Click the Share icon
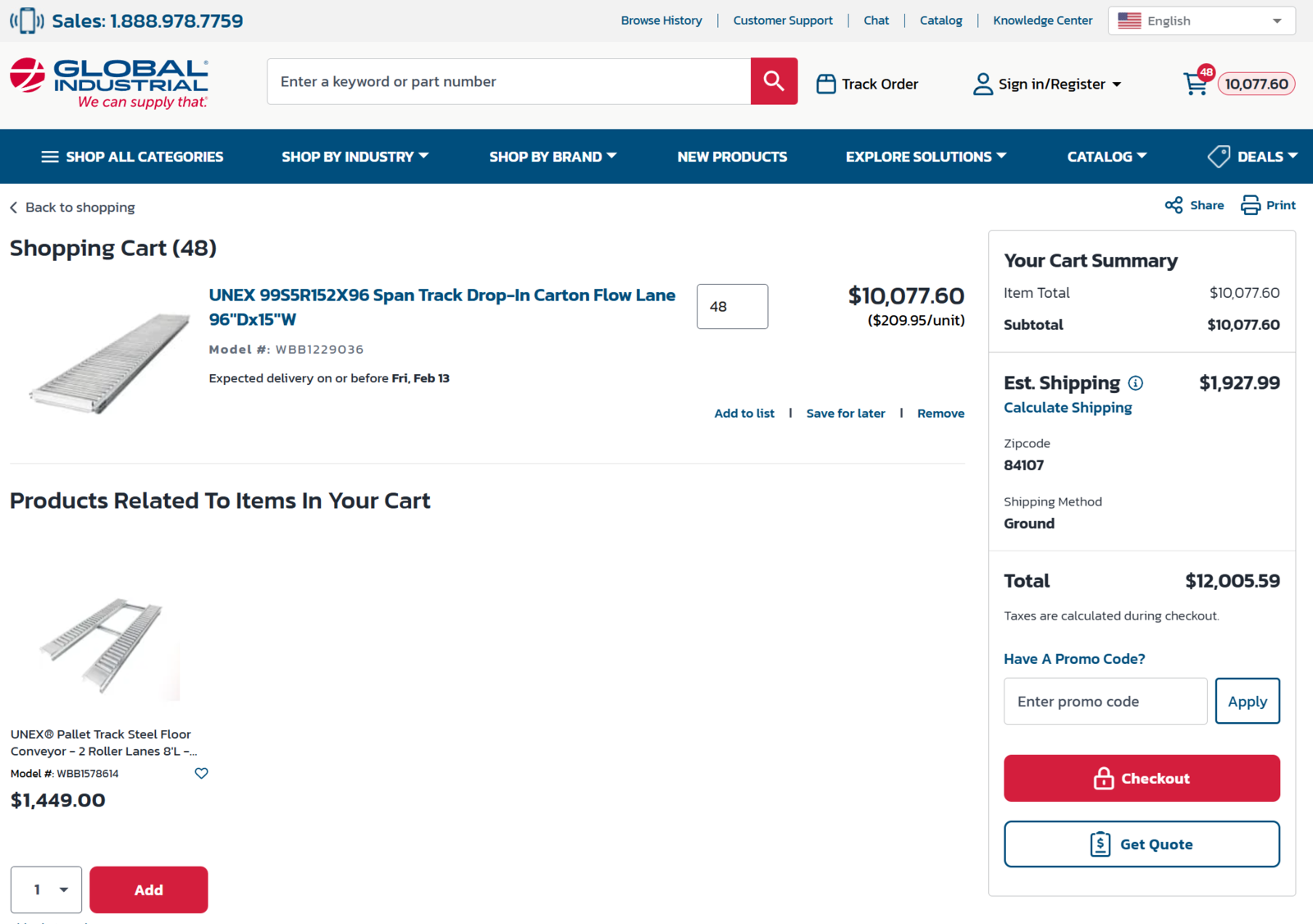The height and width of the screenshot is (924, 1313). (1173, 205)
